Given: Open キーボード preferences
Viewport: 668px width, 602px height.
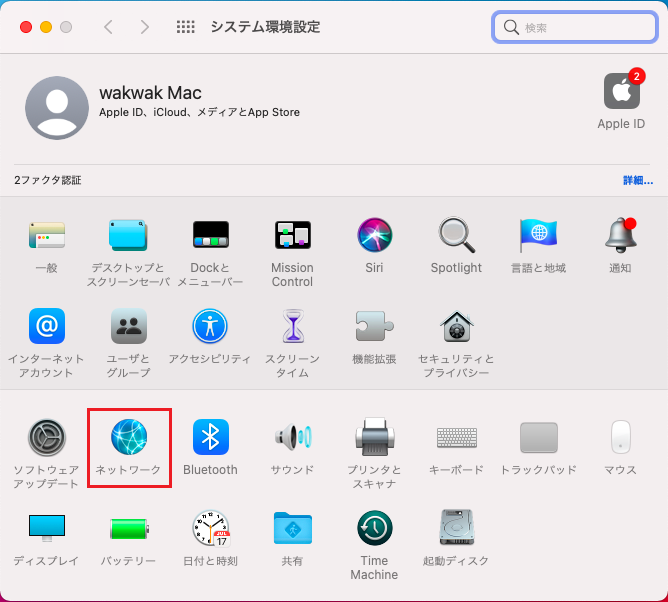Looking at the screenshot, I should (x=457, y=438).
